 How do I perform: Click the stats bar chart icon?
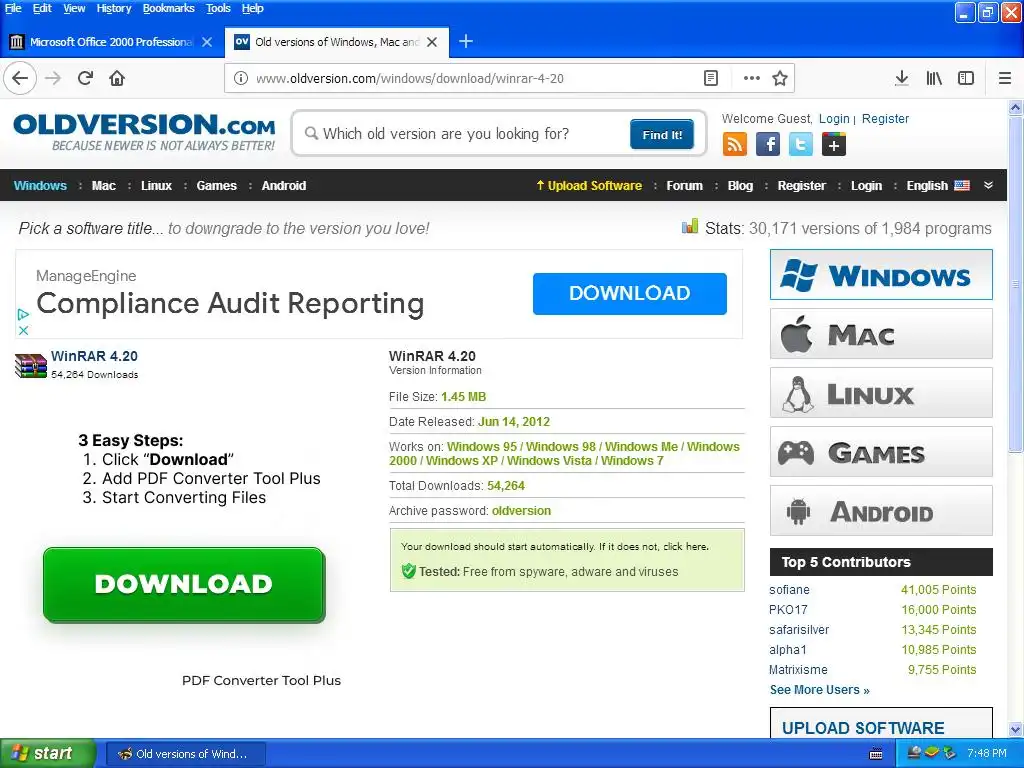click(x=690, y=227)
